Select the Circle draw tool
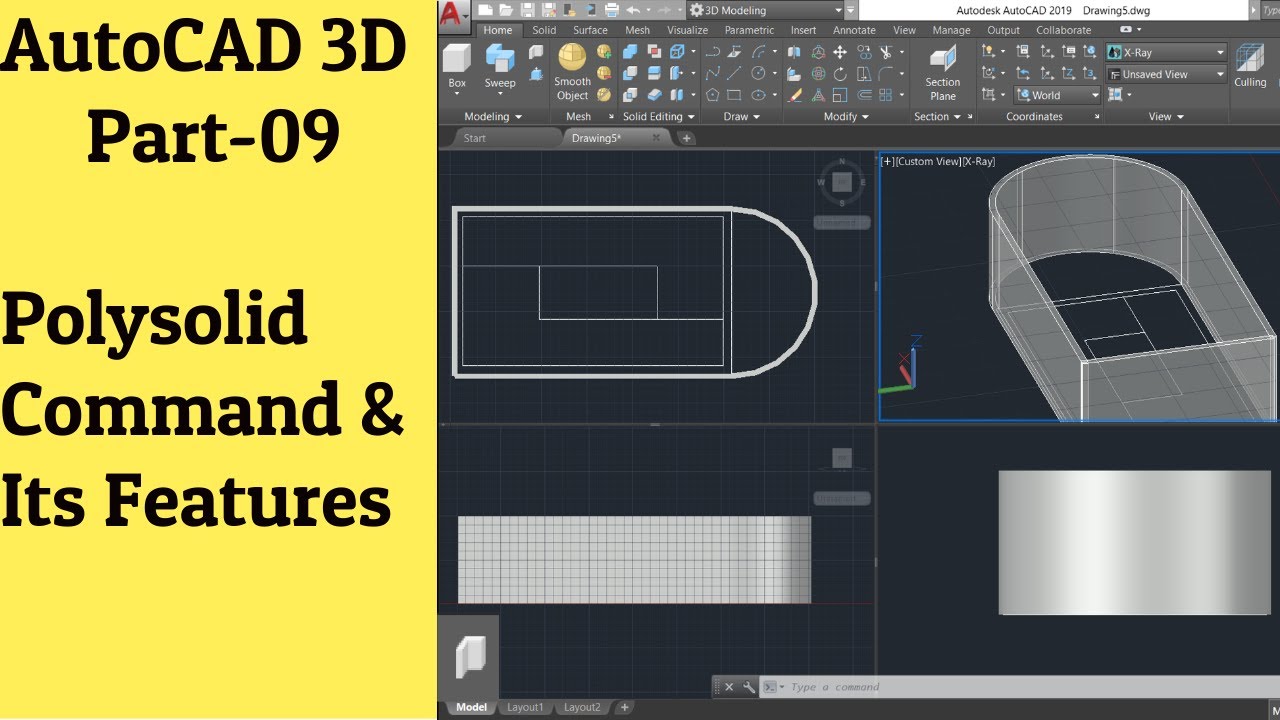The image size is (1280, 720). [759, 73]
